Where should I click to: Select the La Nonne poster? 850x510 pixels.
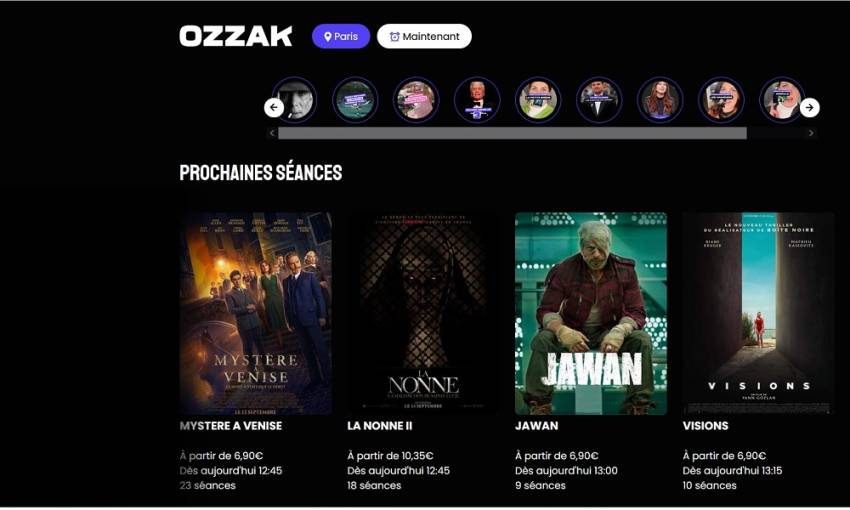point(423,313)
